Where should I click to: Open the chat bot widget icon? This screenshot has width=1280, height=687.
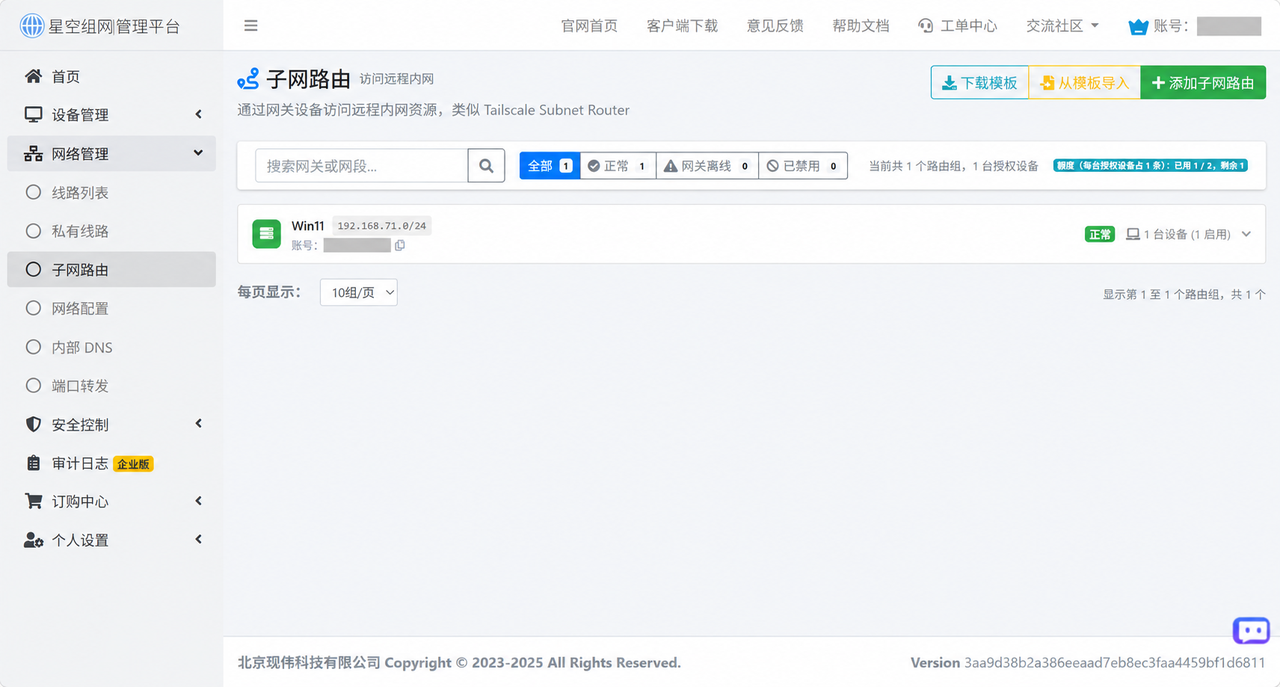(x=1251, y=630)
